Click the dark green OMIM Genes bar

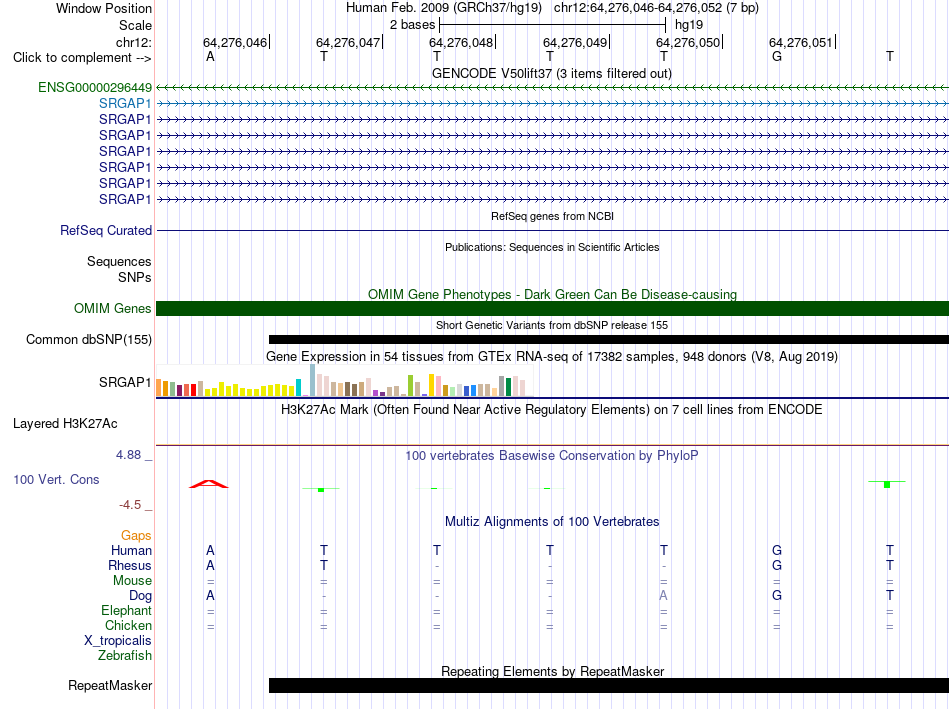pyautogui.click(x=552, y=308)
